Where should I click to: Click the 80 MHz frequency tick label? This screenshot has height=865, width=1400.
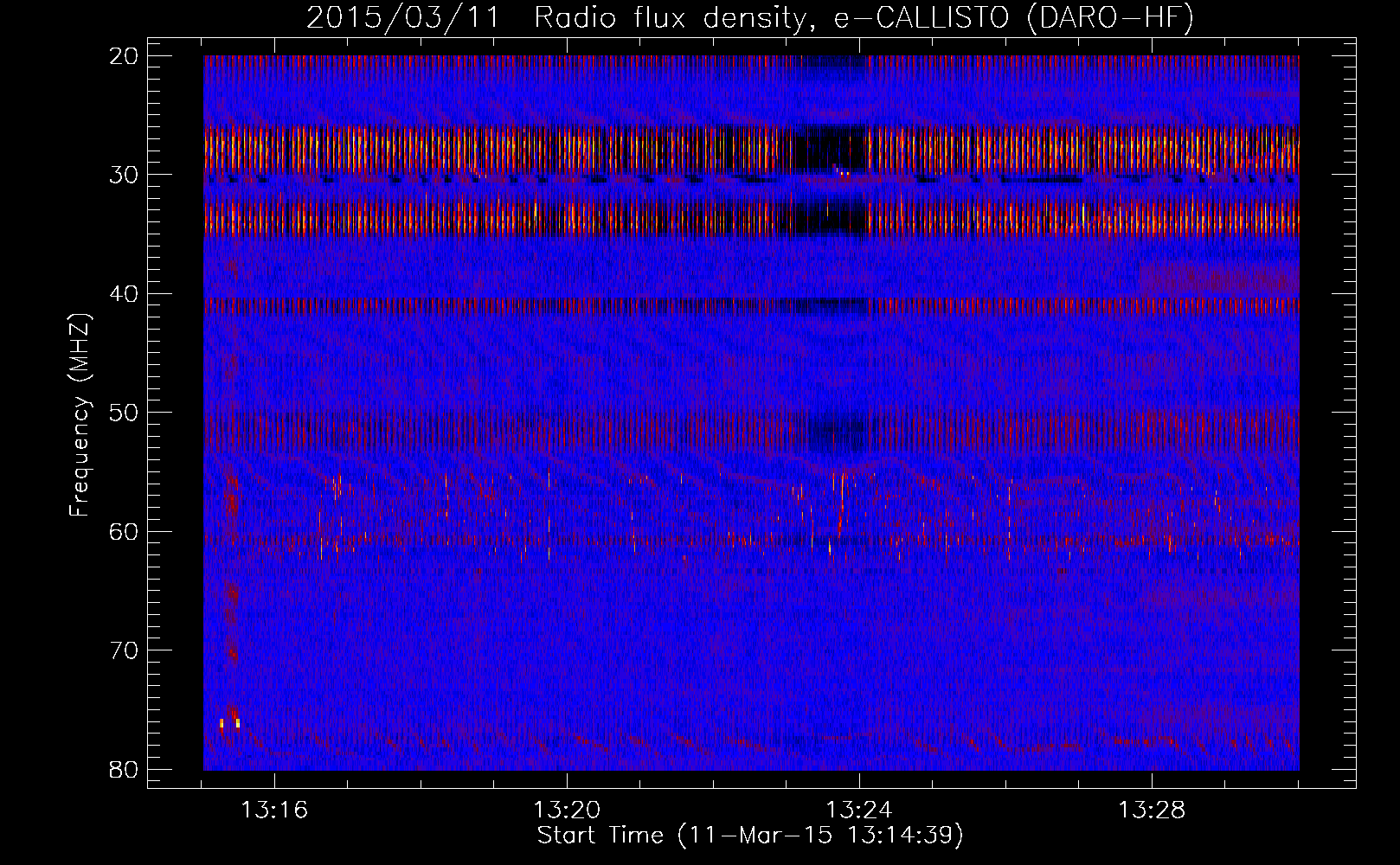(125, 769)
